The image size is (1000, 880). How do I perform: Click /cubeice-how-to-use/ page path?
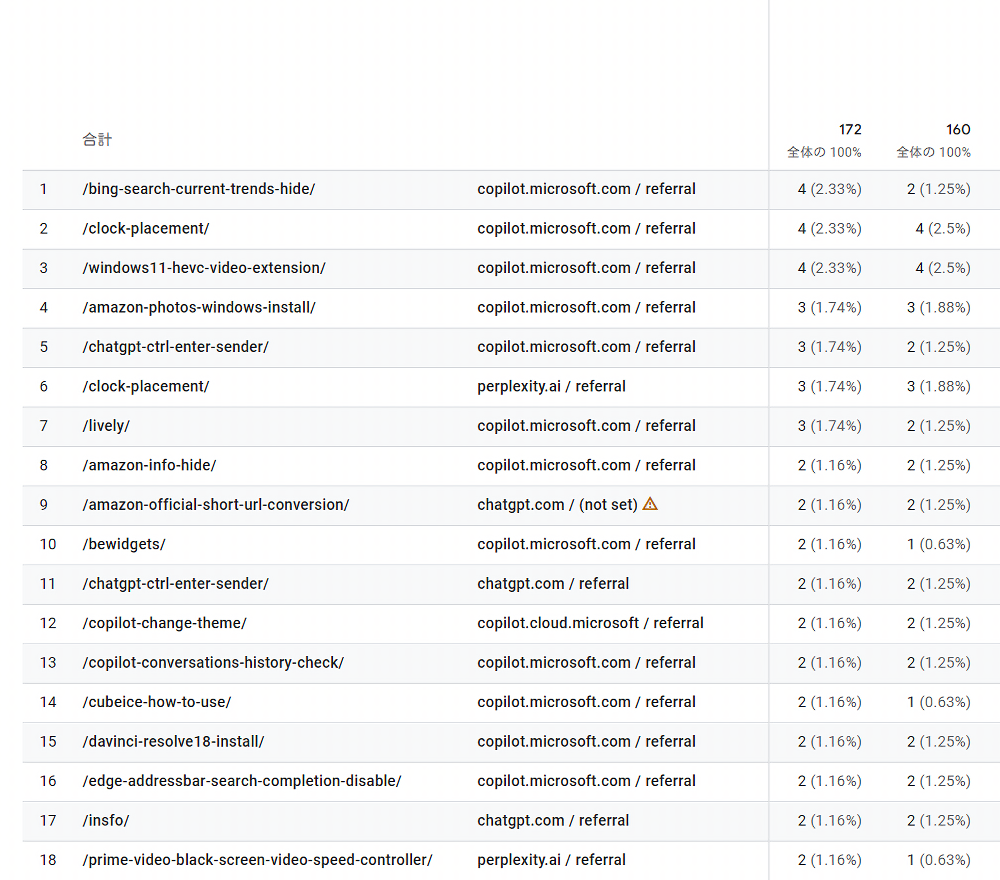[x=157, y=702]
